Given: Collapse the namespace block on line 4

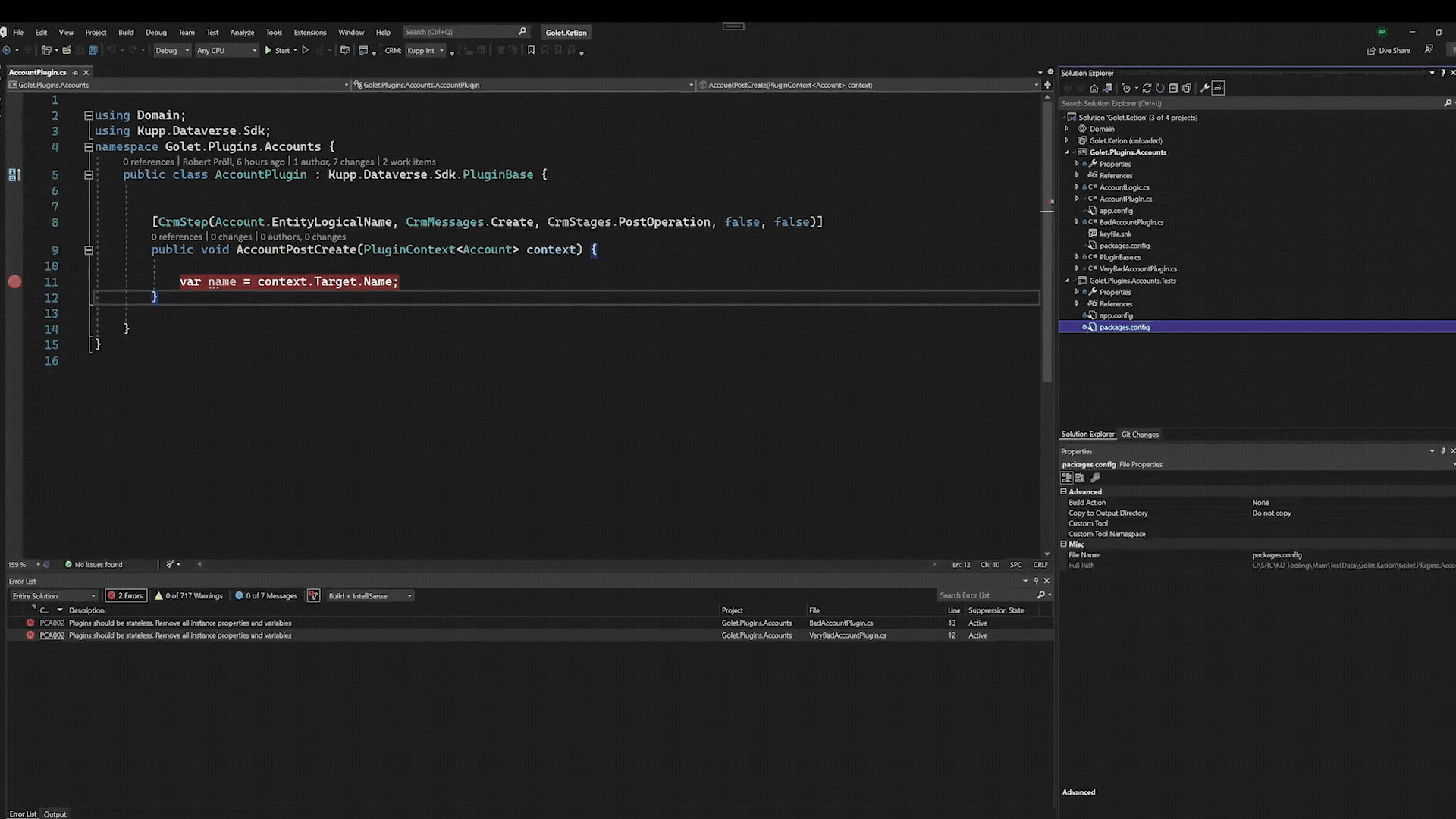Looking at the screenshot, I should (x=89, y=147).
